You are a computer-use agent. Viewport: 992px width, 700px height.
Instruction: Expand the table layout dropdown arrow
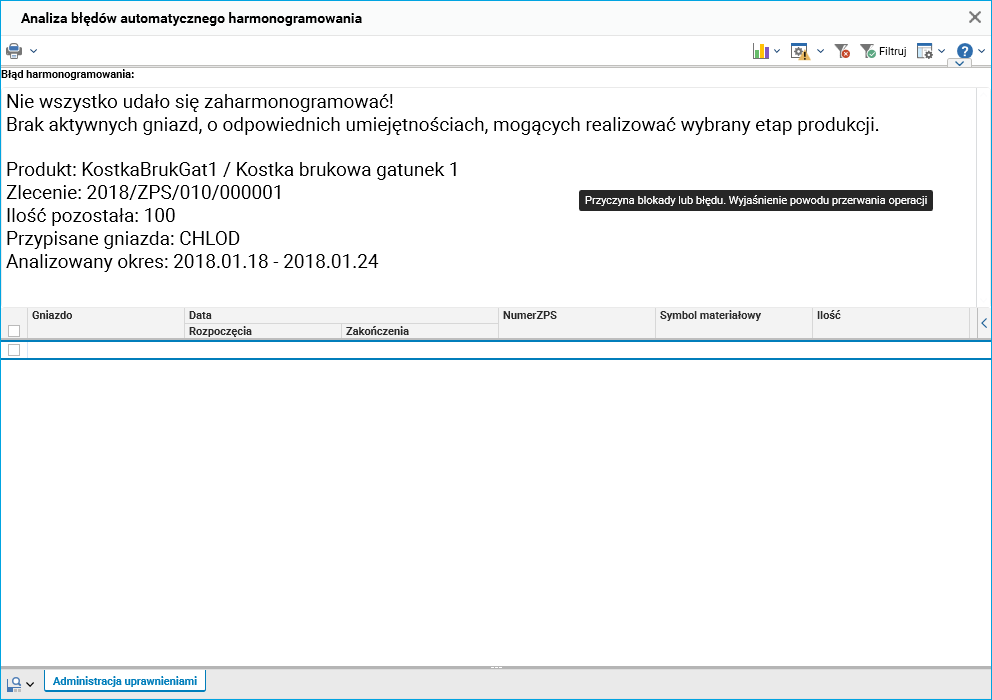[x=941, y=51]
